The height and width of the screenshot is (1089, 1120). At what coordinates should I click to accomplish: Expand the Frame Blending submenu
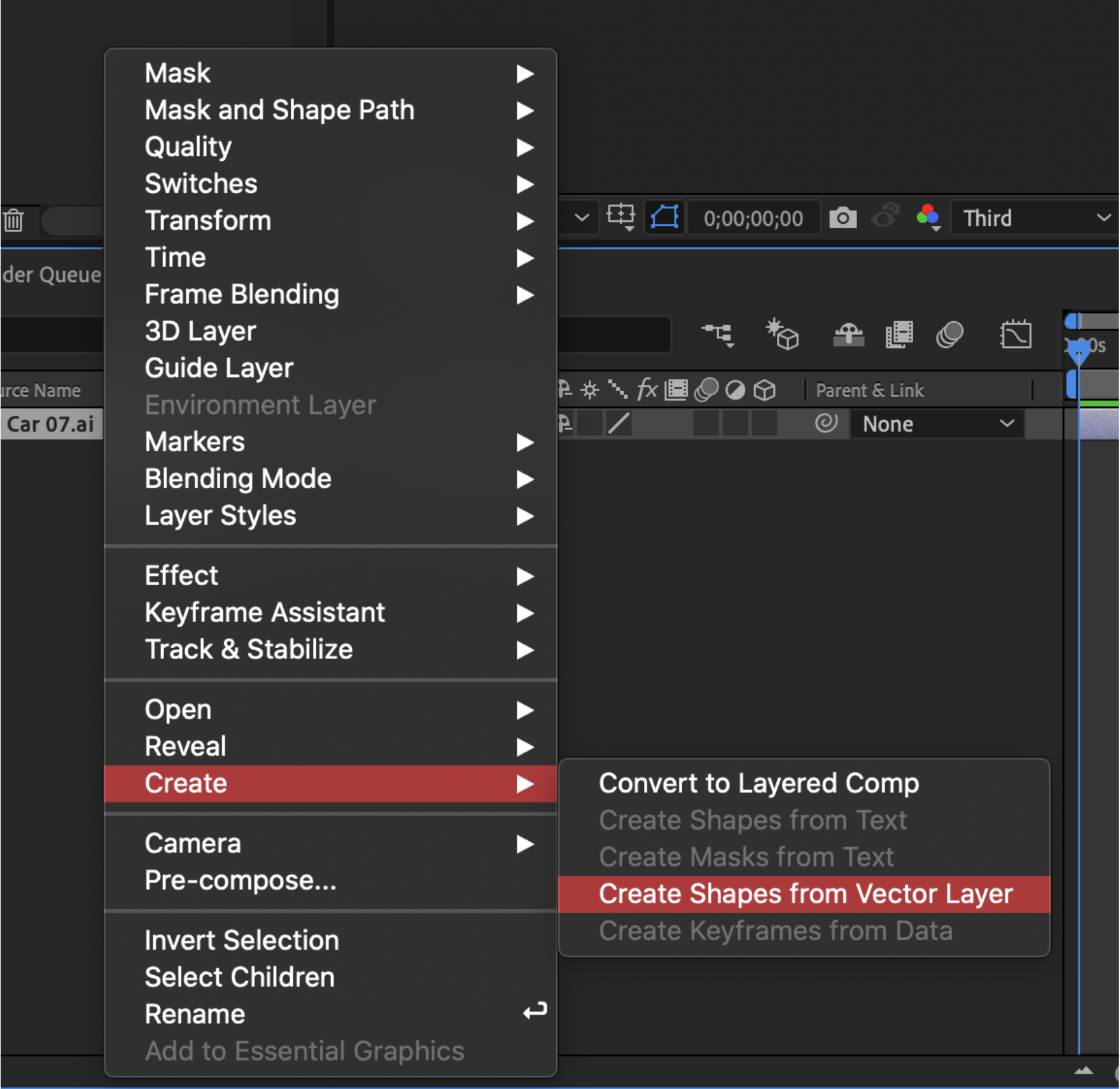click(331, 295)
